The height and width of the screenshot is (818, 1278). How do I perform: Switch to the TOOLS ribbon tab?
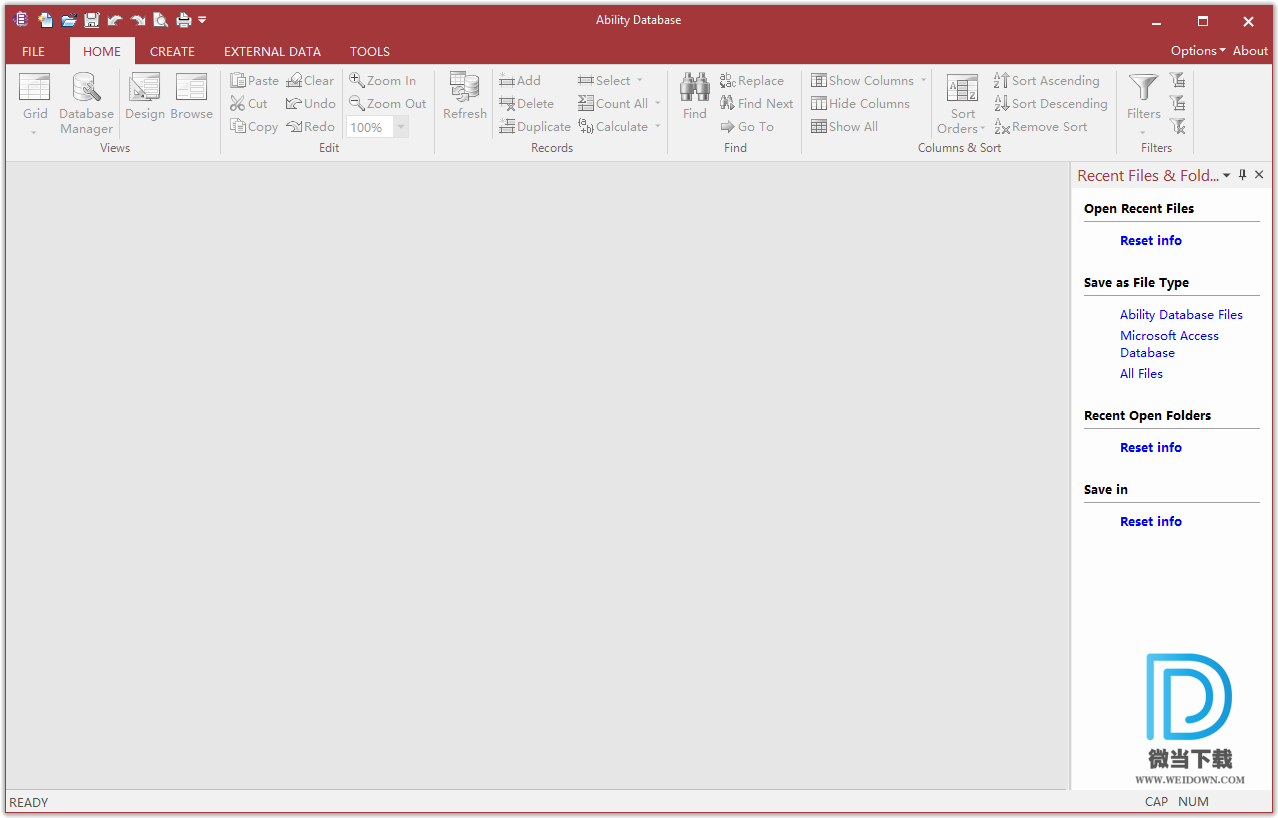(370, 51)
